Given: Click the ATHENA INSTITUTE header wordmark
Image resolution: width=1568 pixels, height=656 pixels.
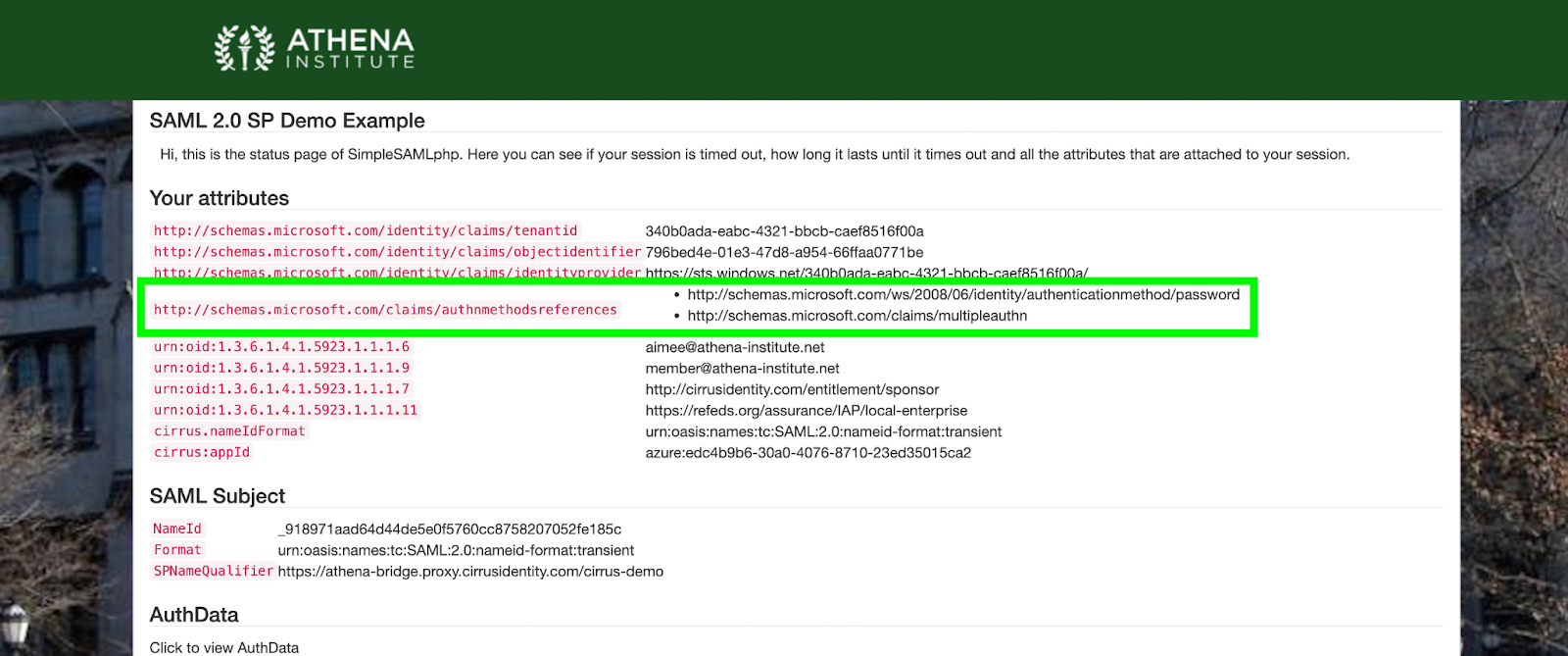Looking at the screenshot, I should 351,49.
